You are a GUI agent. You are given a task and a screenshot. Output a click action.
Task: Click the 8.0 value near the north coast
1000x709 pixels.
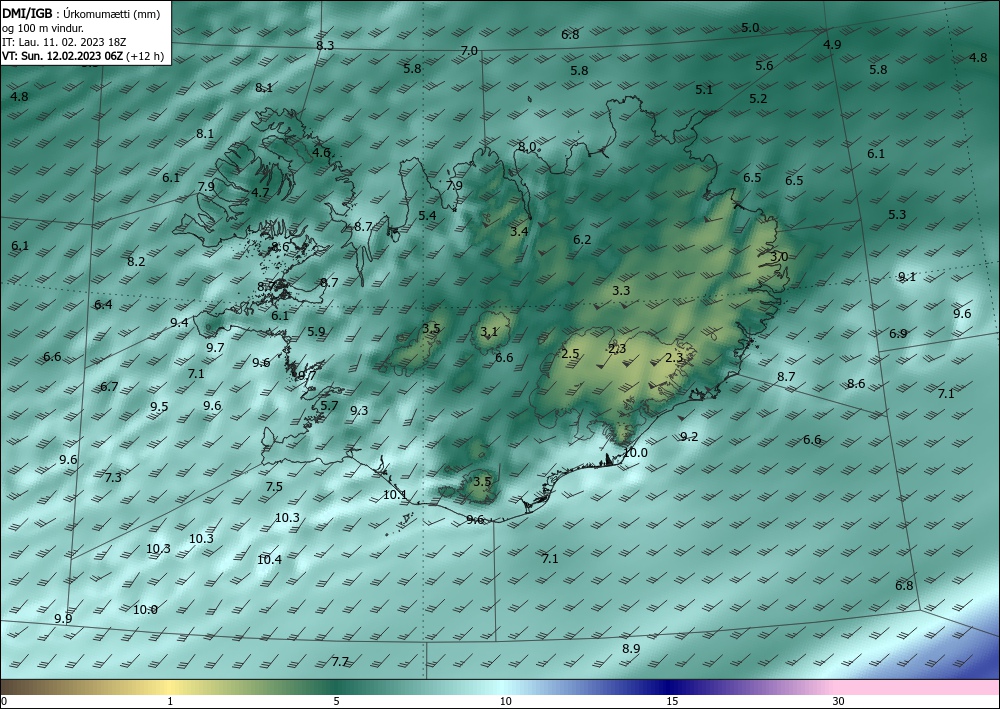(527, 147)
